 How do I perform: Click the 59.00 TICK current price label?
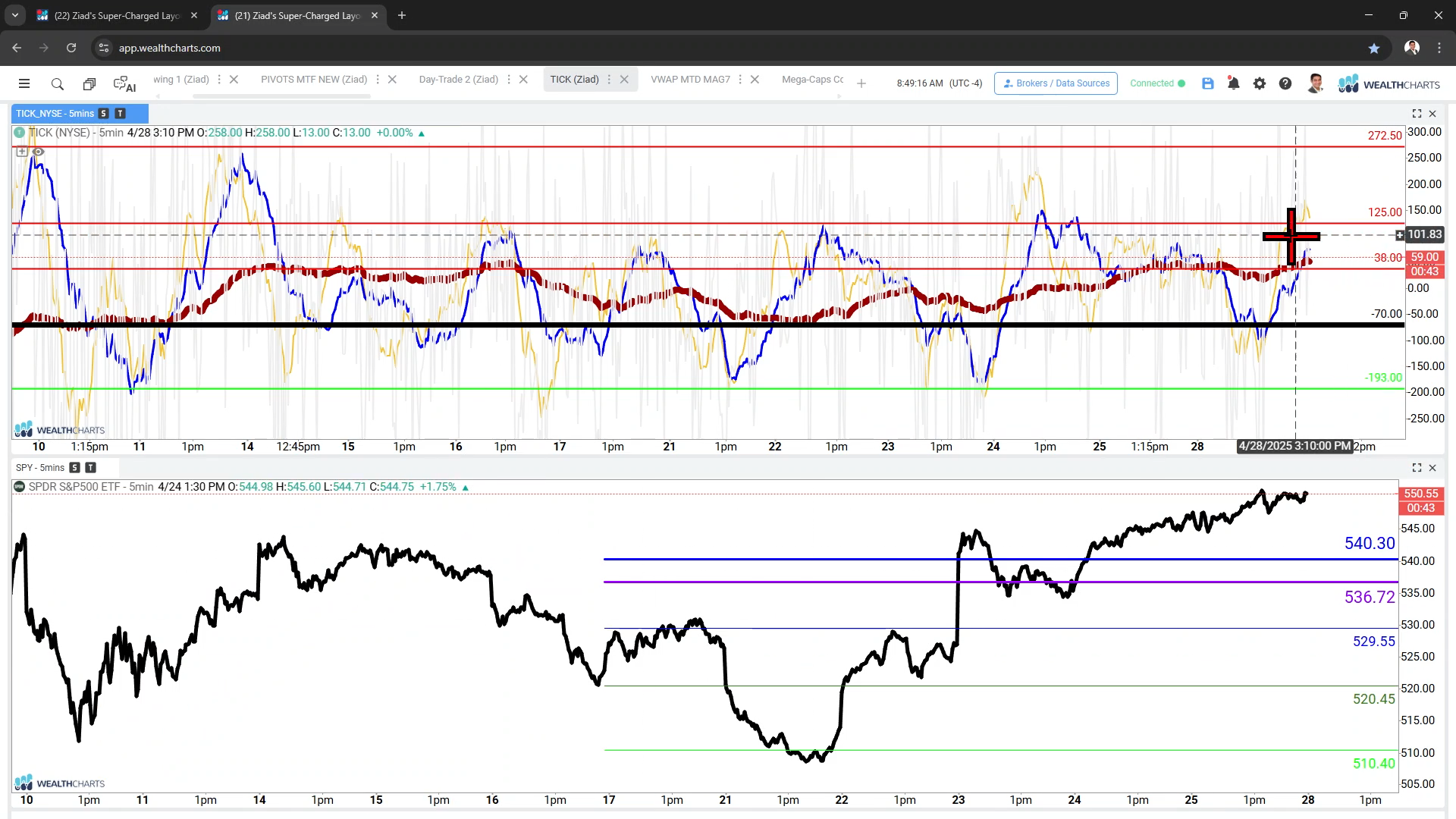point(1425,257)
